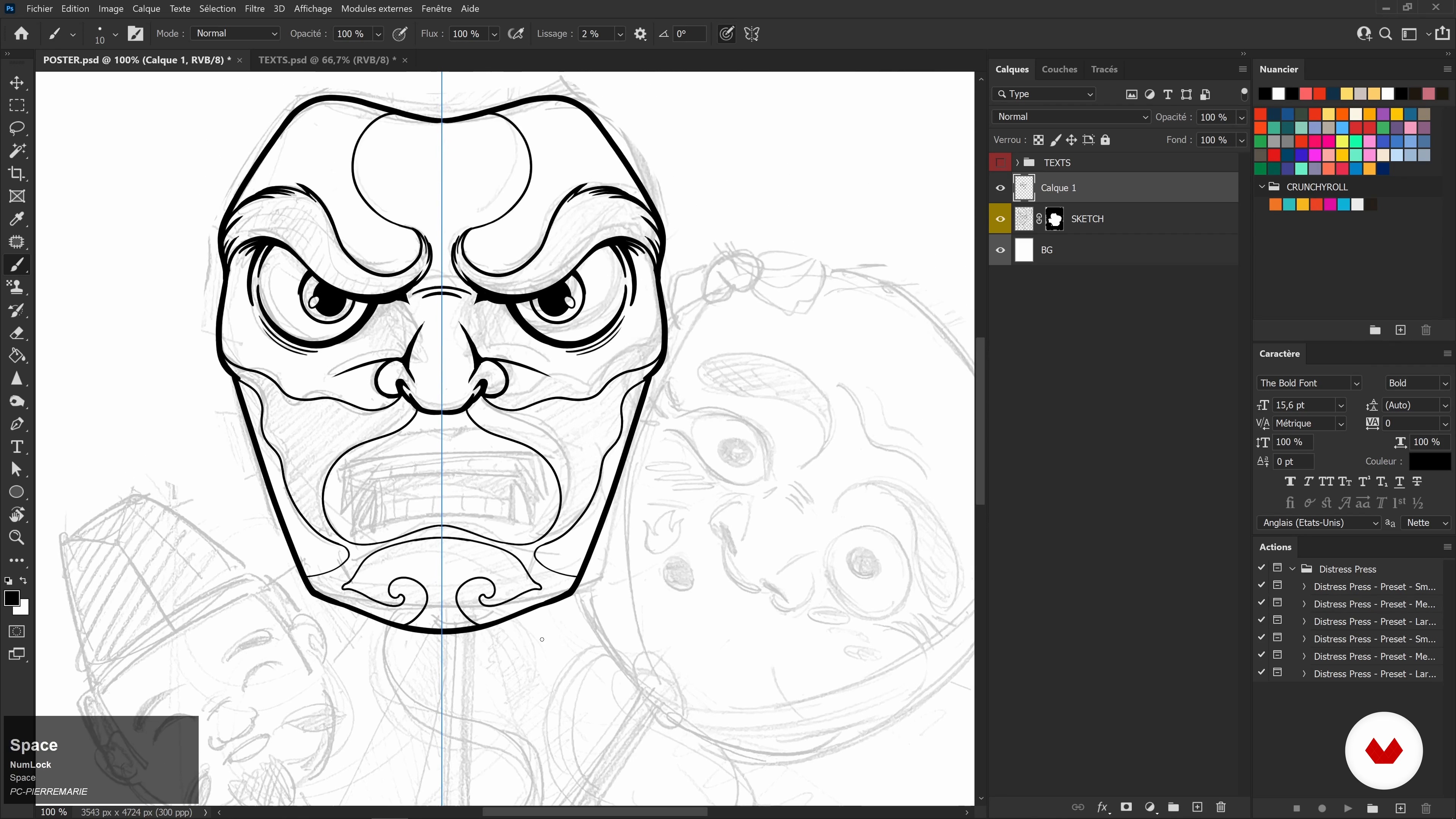The width and height of the screenshot is (1456, 819).
Task: Select the Eyedropper tool
Action: click(x=17, y=219)
